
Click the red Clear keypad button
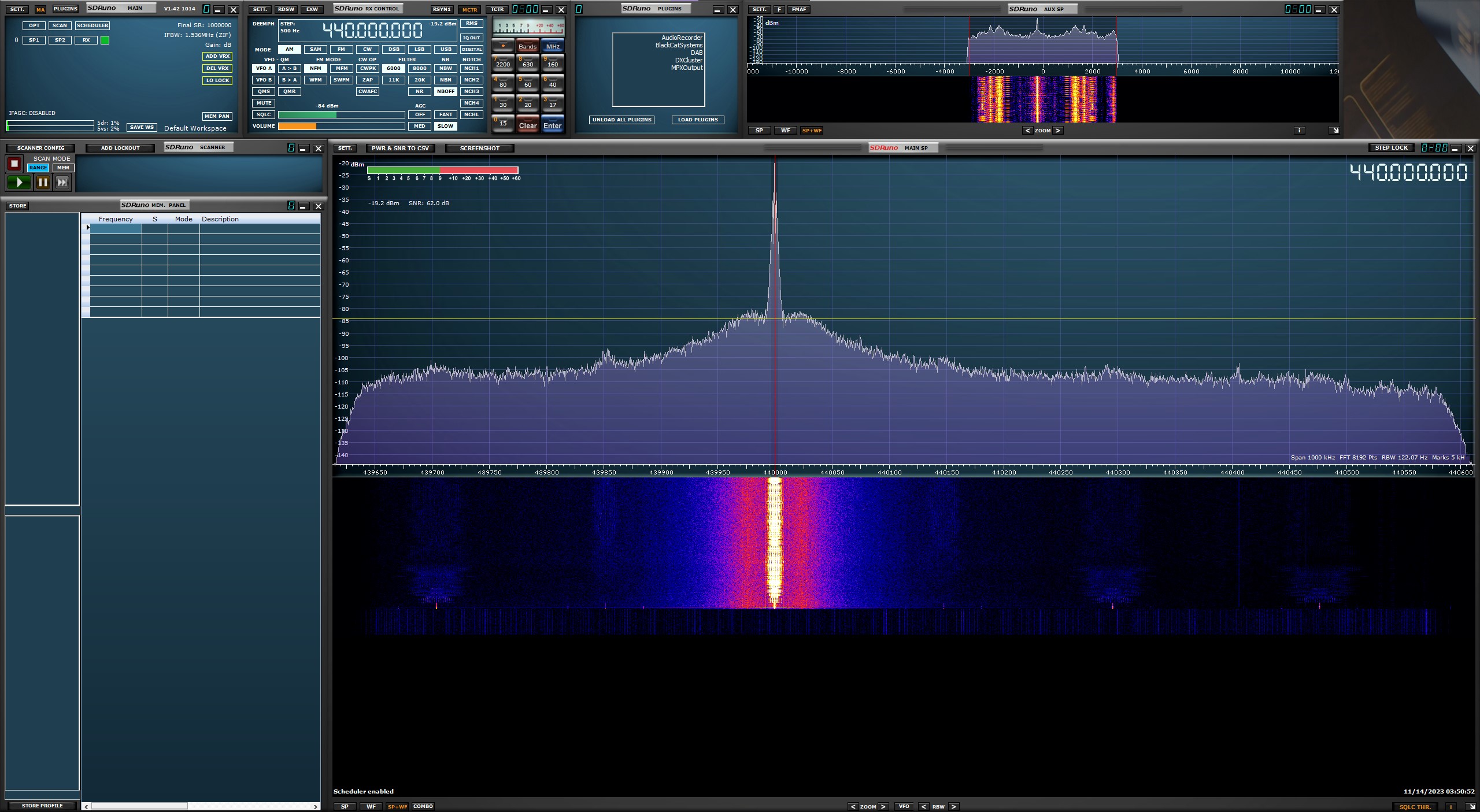[x=528, y=124]
